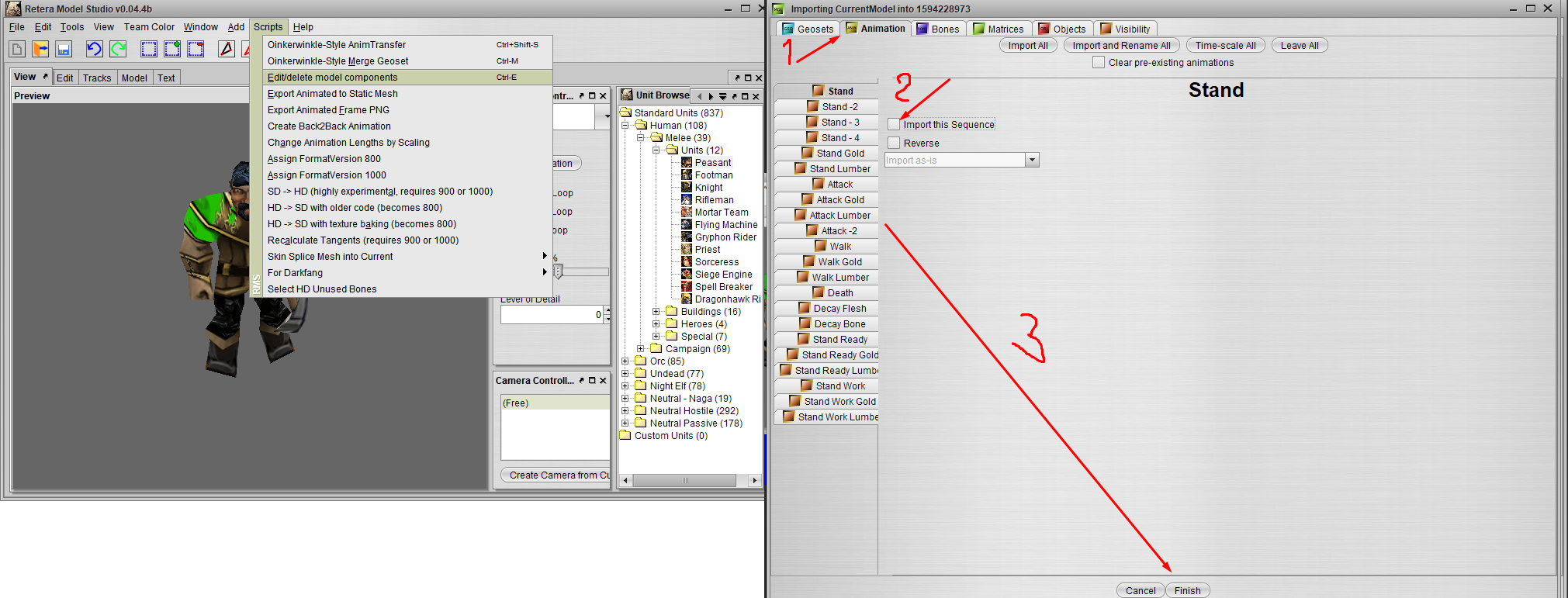Switch to the Geosets tab
This screenshot has height=598, width=1568.
808,29
